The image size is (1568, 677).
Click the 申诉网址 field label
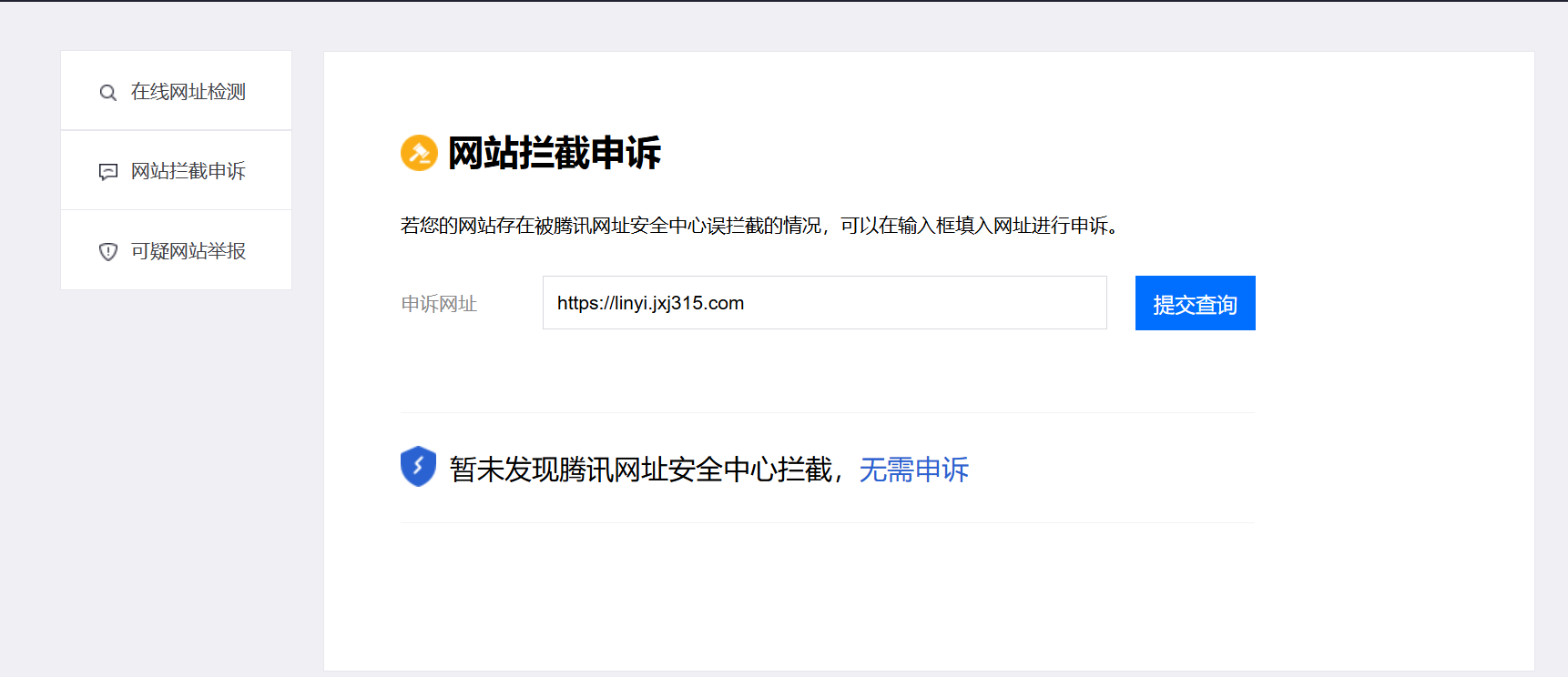click(x=439, y=304)
